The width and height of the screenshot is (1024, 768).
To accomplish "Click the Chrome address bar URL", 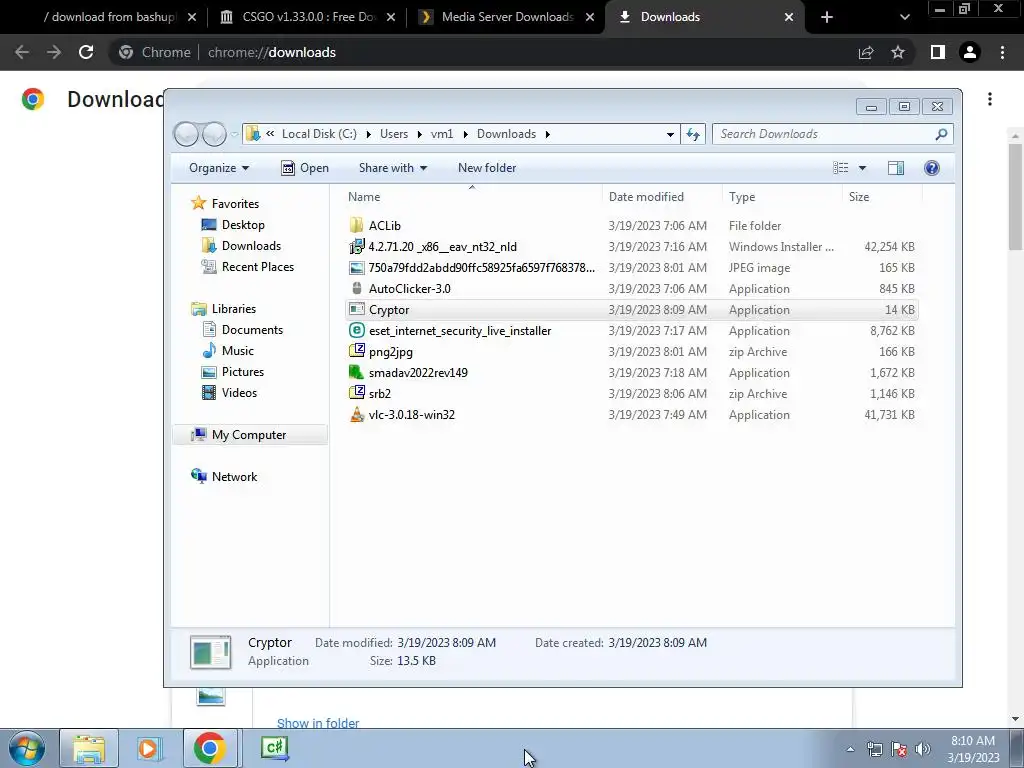I will pos(272,52).
